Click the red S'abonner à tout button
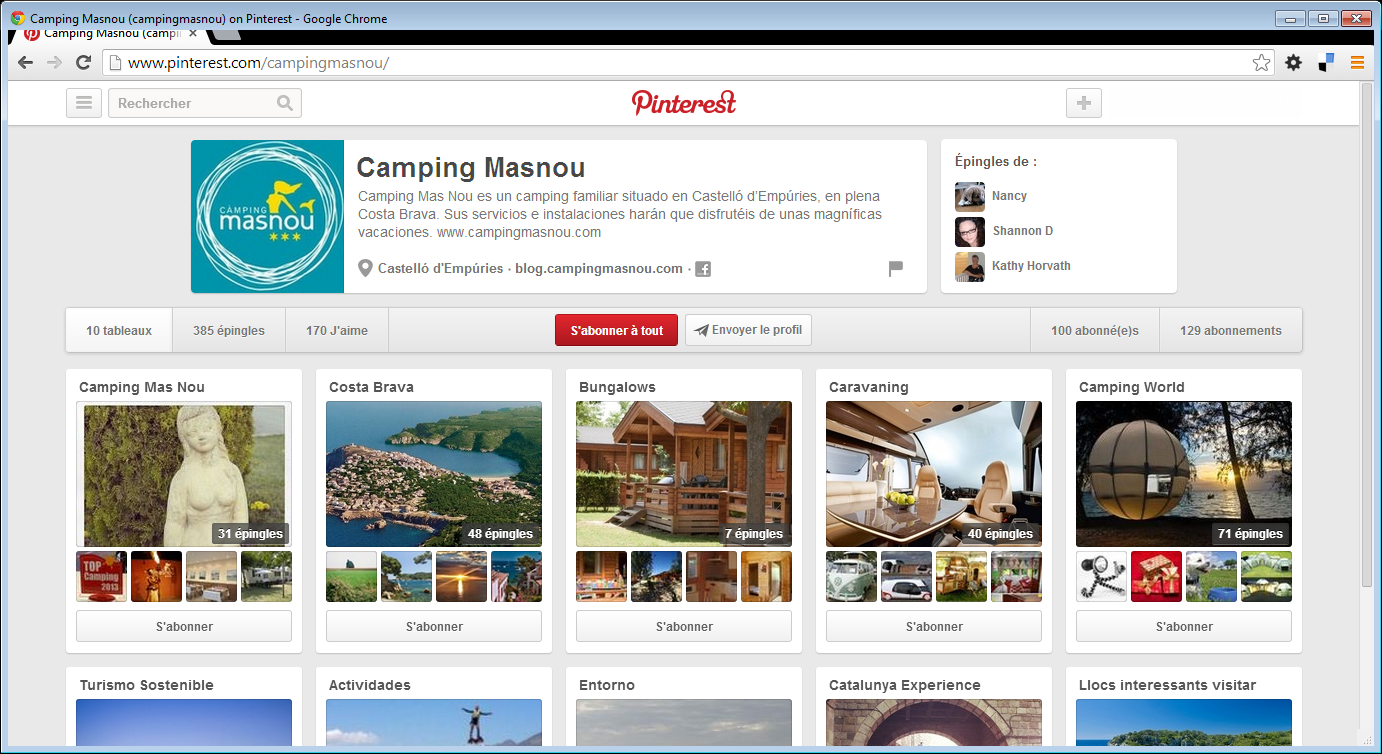 [616, 331]
